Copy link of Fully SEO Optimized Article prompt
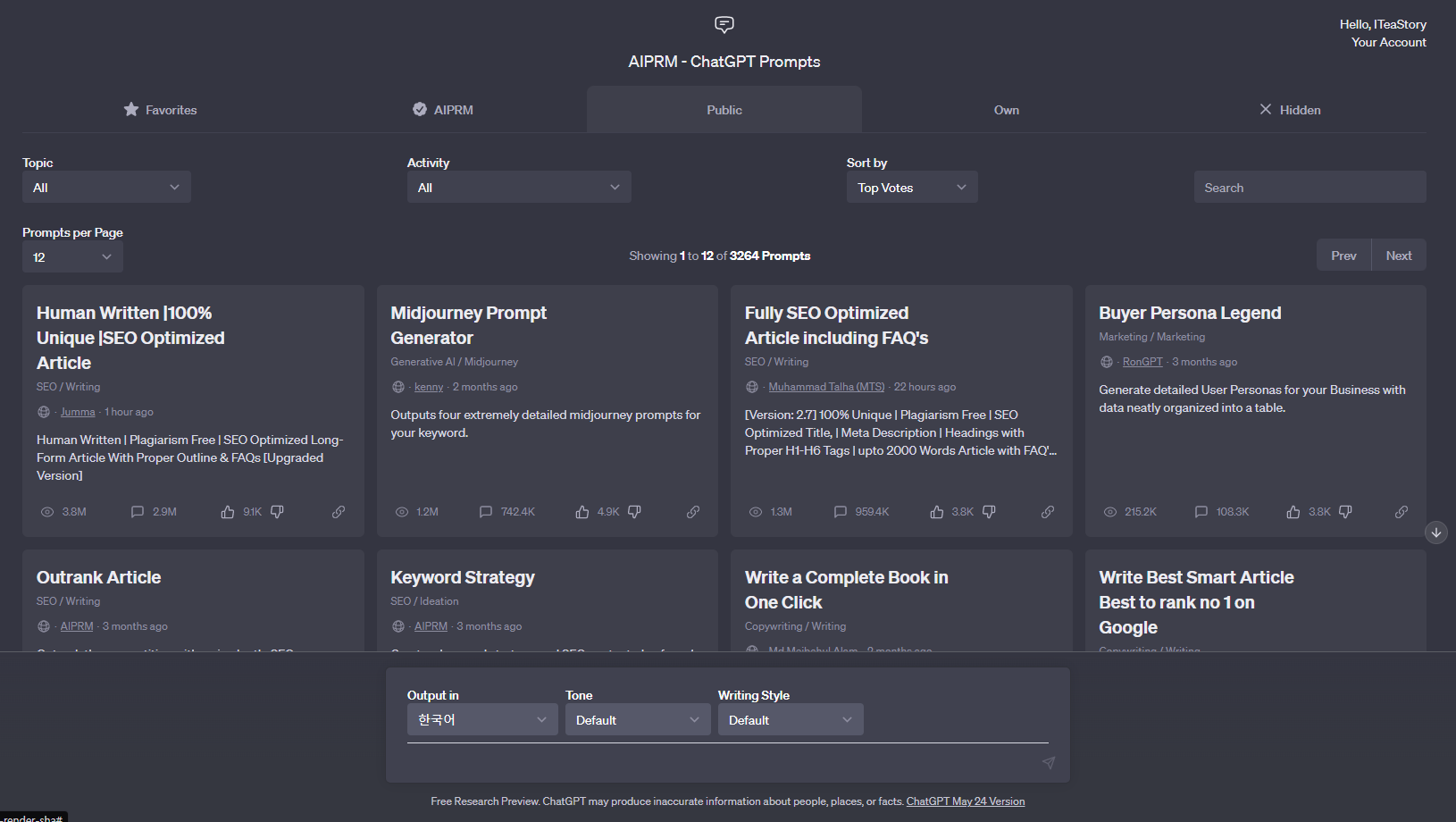Image resolution: width=1456 pixels, height=822 pixels. [1048, 512]
